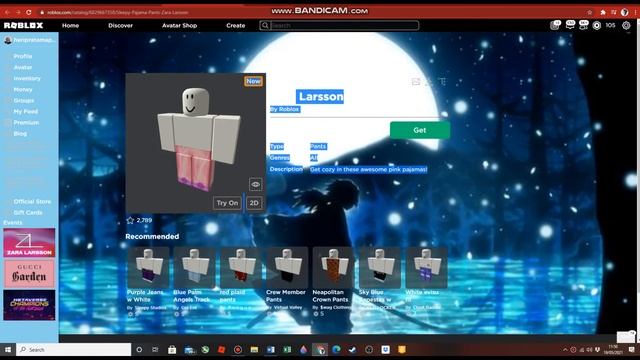The image size is (640, 360).
Task: Open the browser profile avatar
Action: coord(624,12)
